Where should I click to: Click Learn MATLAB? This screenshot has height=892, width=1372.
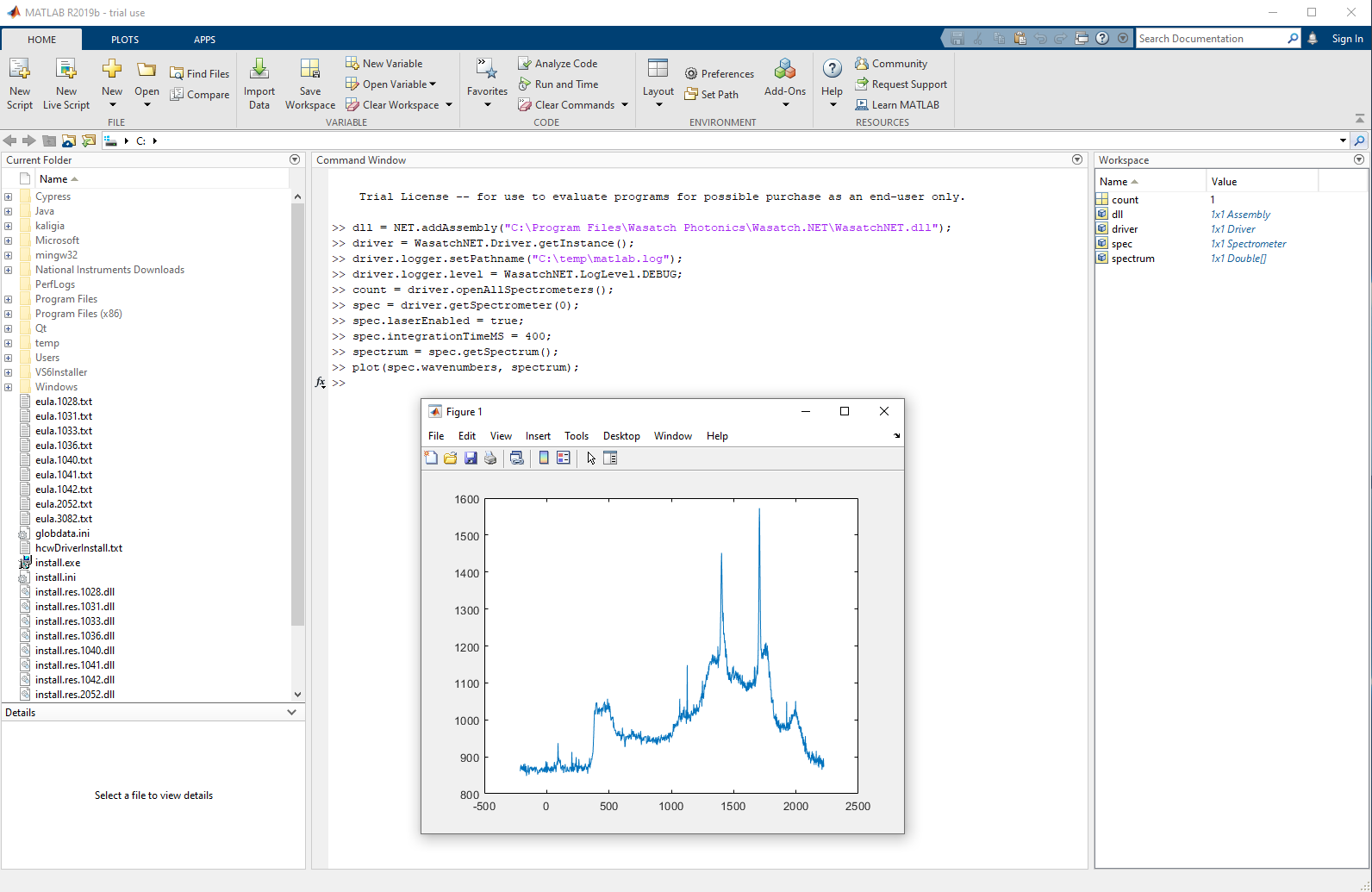[x=897, y=104]
